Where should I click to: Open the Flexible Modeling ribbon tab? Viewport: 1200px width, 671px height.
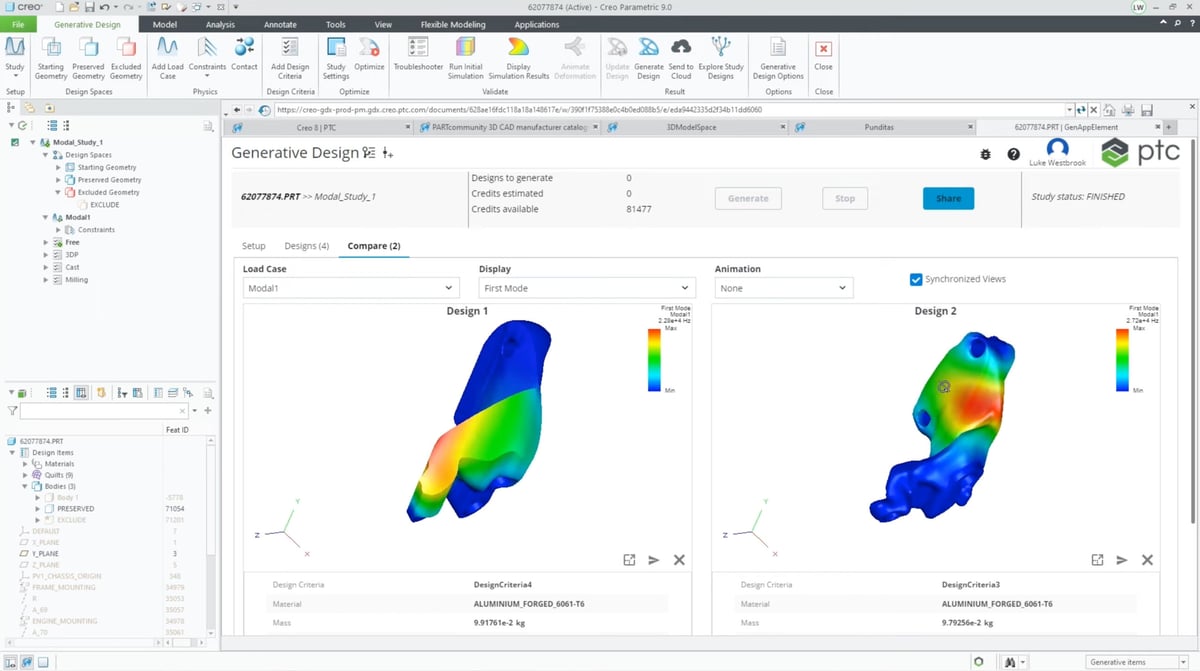click(453, 24)
